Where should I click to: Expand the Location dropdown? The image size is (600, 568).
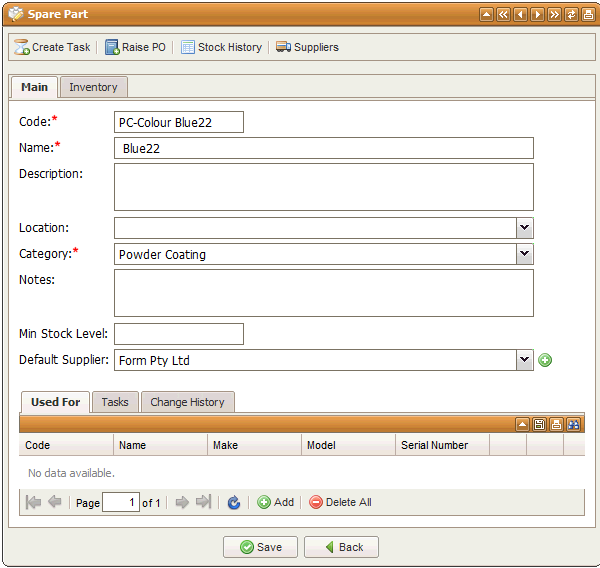pos(525,228)
